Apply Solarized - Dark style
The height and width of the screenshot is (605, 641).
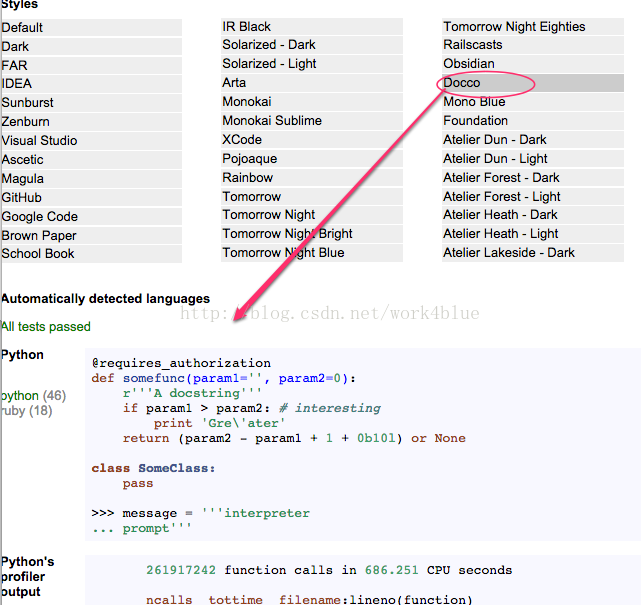[312, 45]
